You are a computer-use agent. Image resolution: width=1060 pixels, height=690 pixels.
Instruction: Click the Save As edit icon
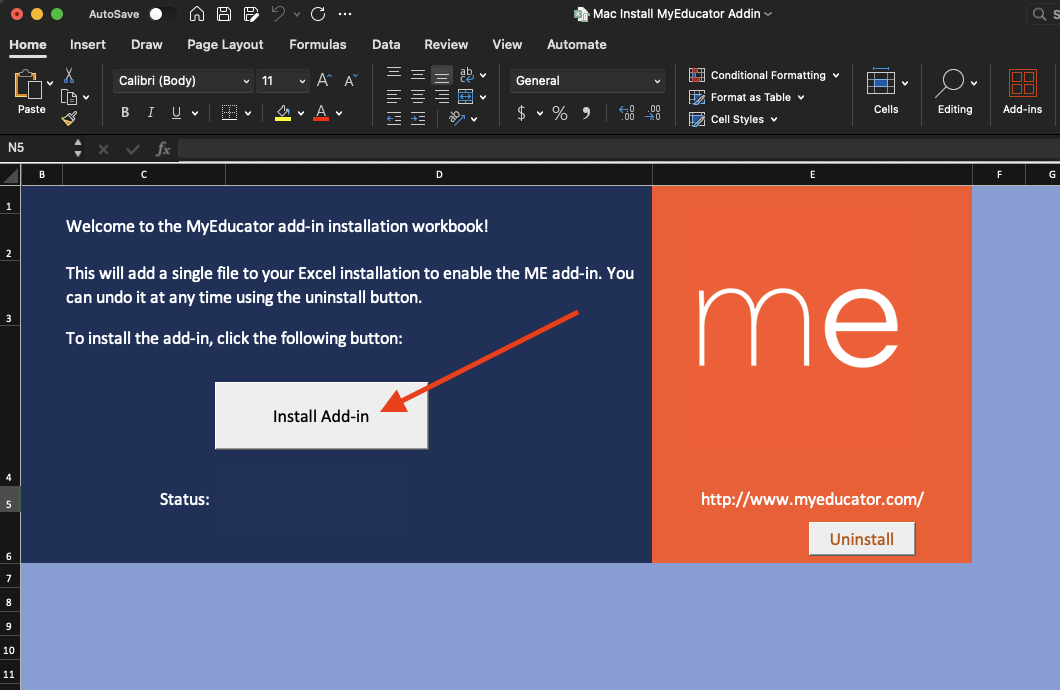(x=251, y=14)
